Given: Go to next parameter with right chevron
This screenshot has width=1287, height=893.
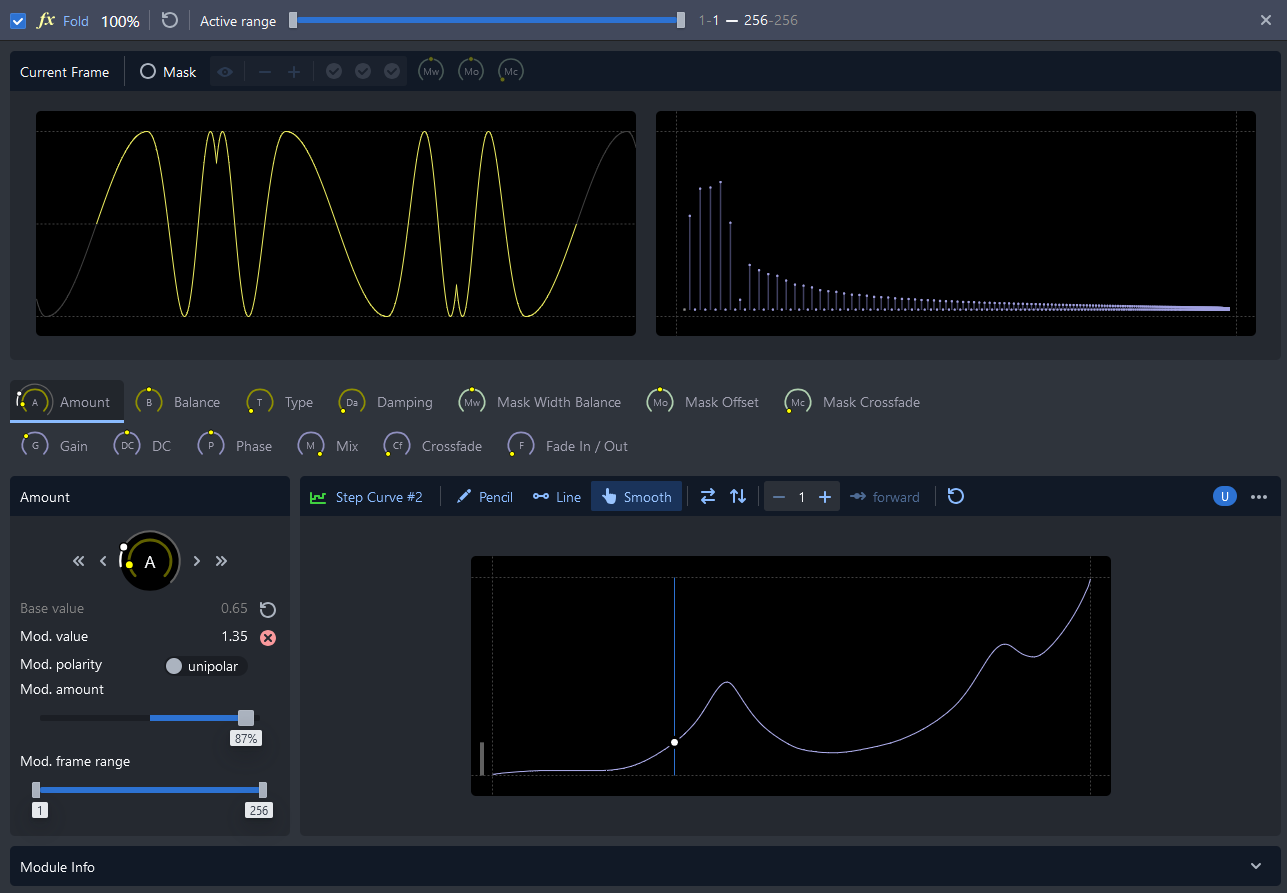Looking at the screenshot, I should click(197, 561).
